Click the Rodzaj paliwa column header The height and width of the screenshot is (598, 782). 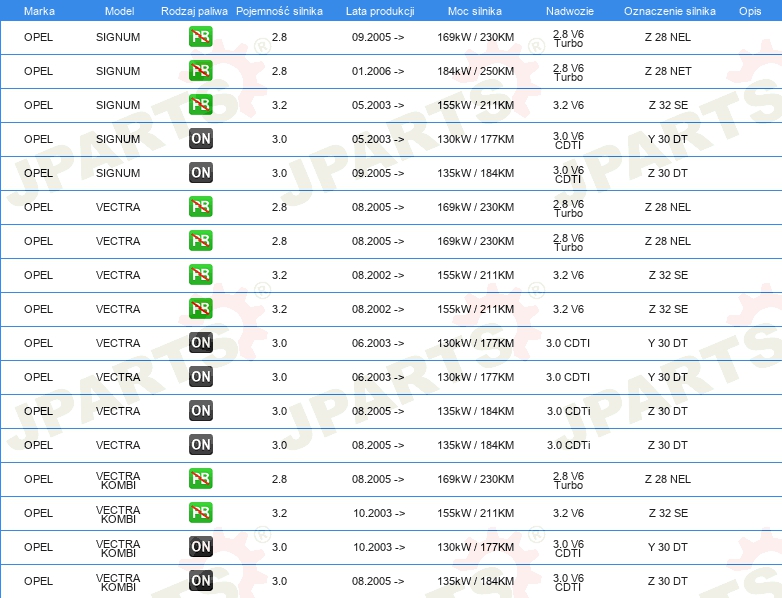pos(194,11)
